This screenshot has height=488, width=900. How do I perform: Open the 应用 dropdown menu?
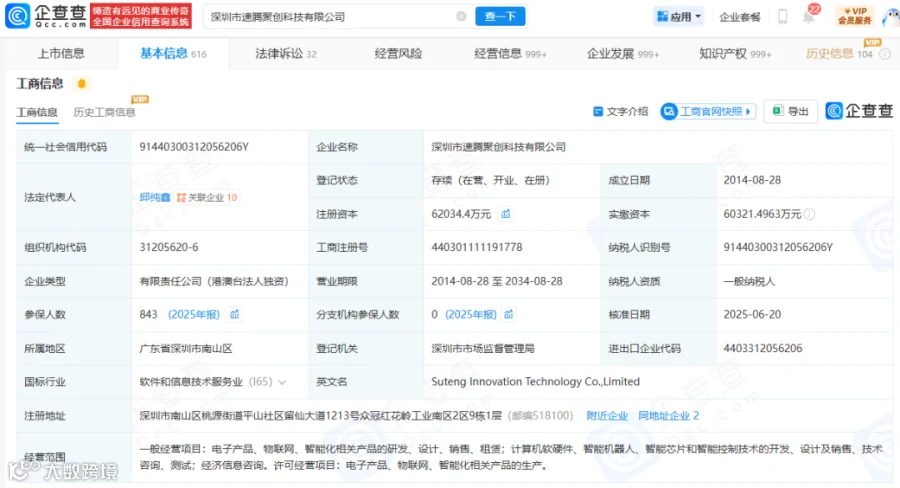679,17
